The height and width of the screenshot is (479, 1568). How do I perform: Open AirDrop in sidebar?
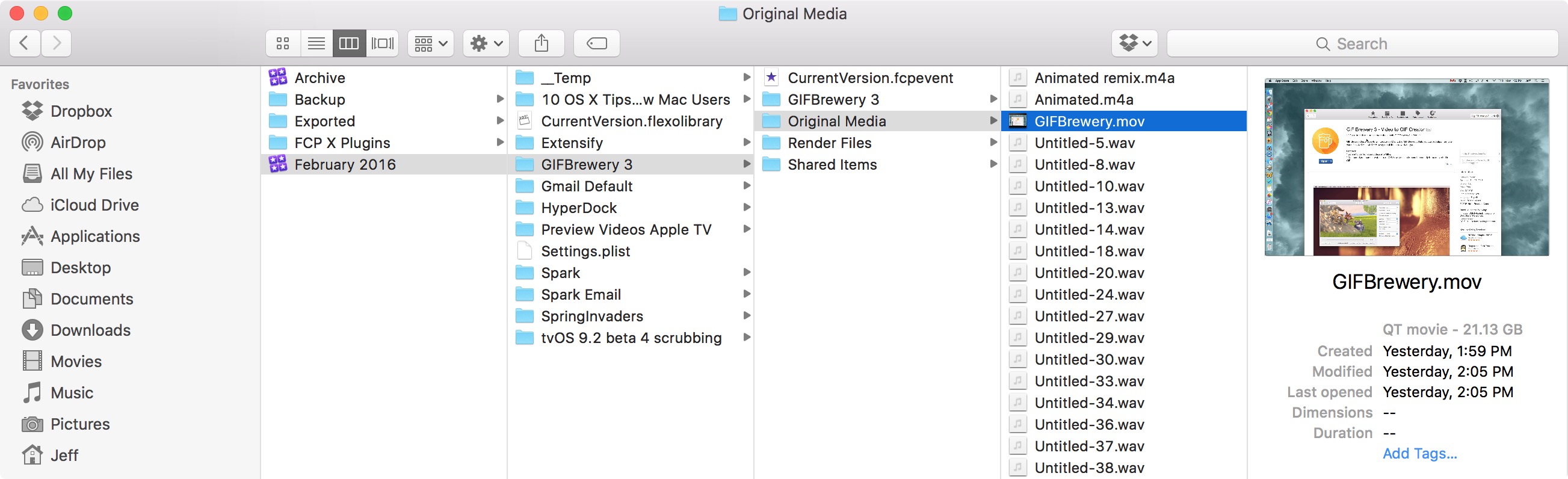78,143
